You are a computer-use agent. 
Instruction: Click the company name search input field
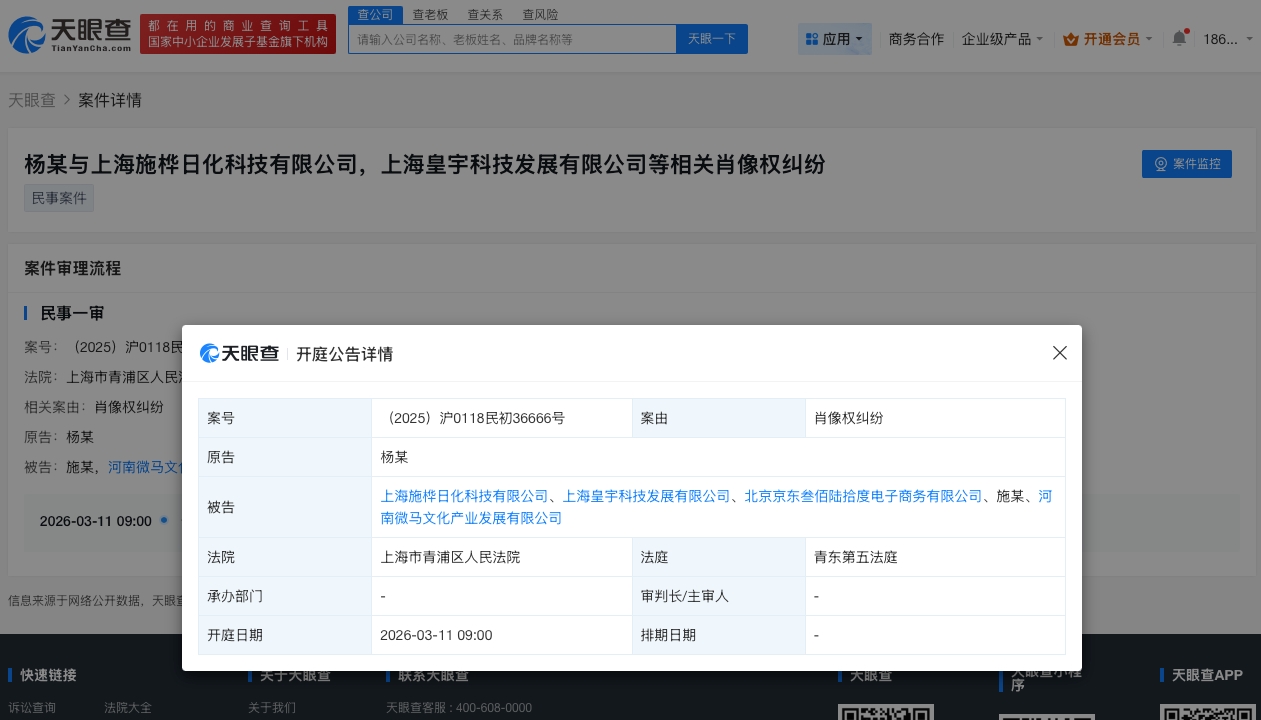pos(512,39)
